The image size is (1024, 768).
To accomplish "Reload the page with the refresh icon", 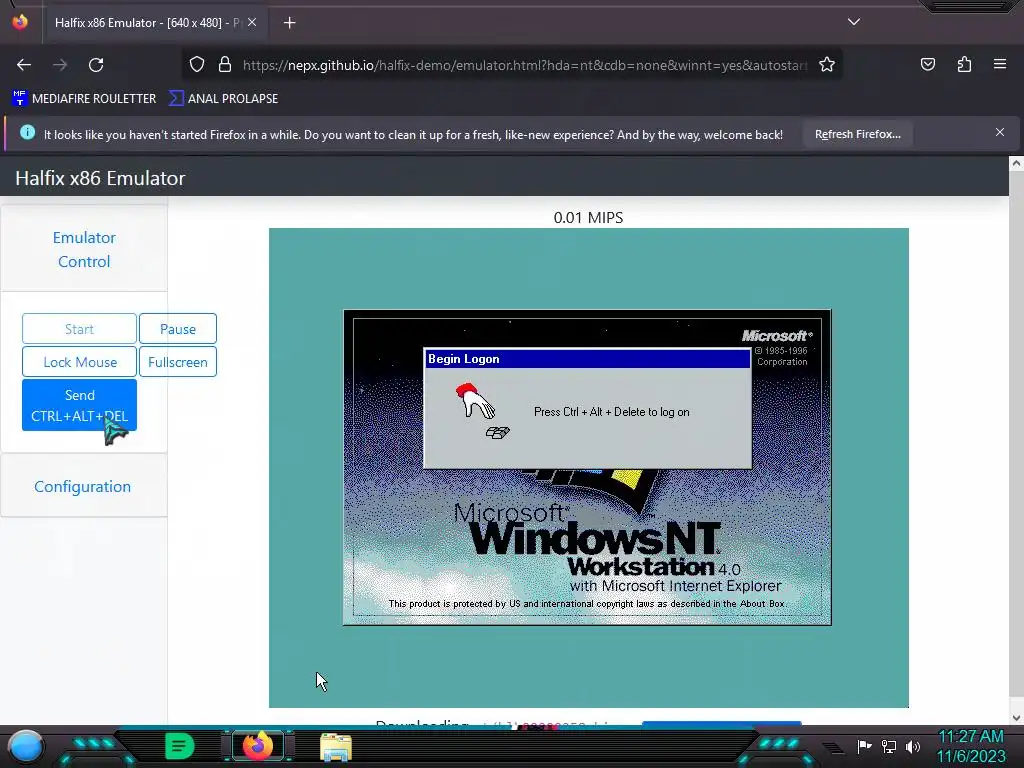I will click(96, 65).
